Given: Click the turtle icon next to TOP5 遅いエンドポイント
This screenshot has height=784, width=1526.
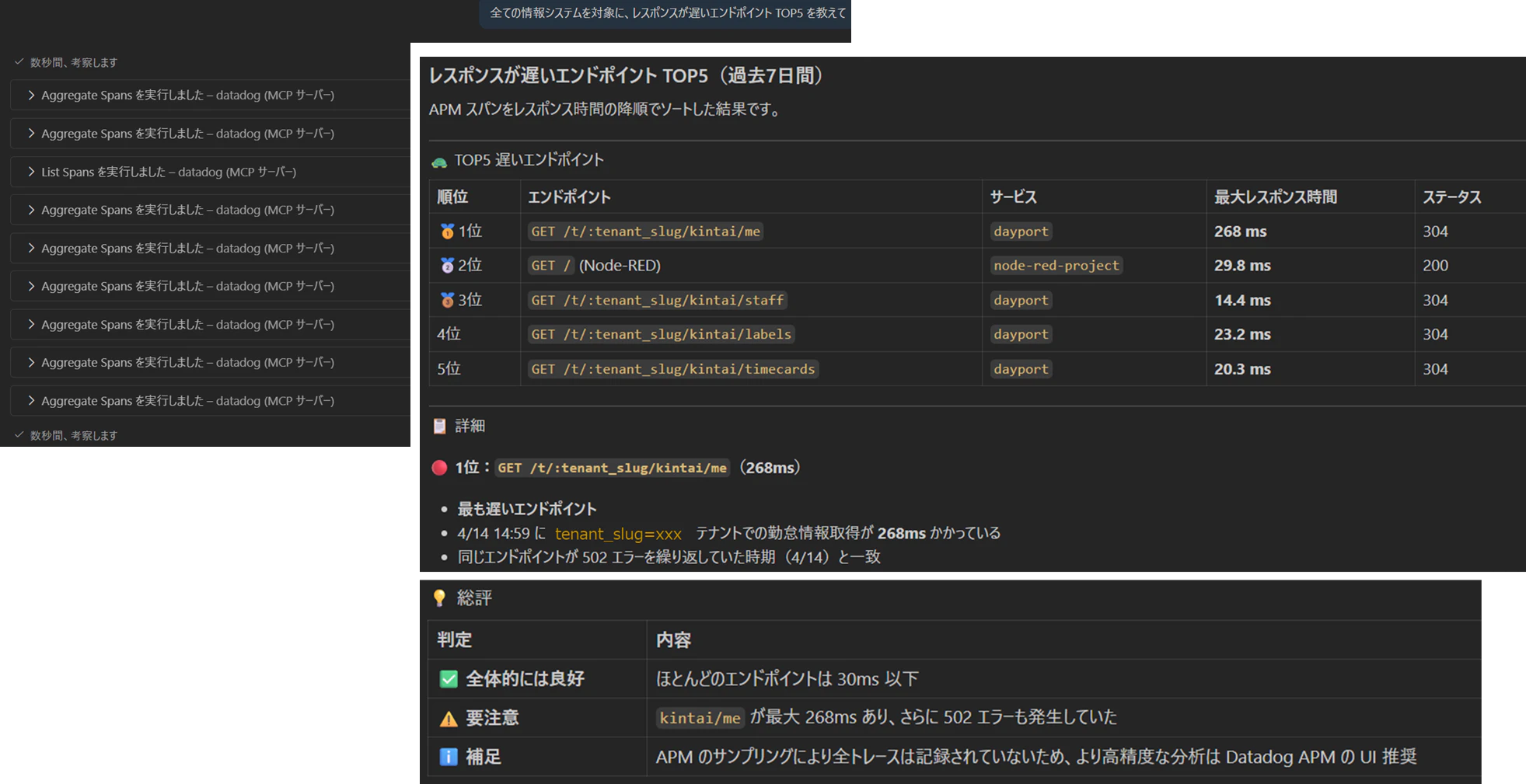Looking at the screenshot, I should [439, 162].
